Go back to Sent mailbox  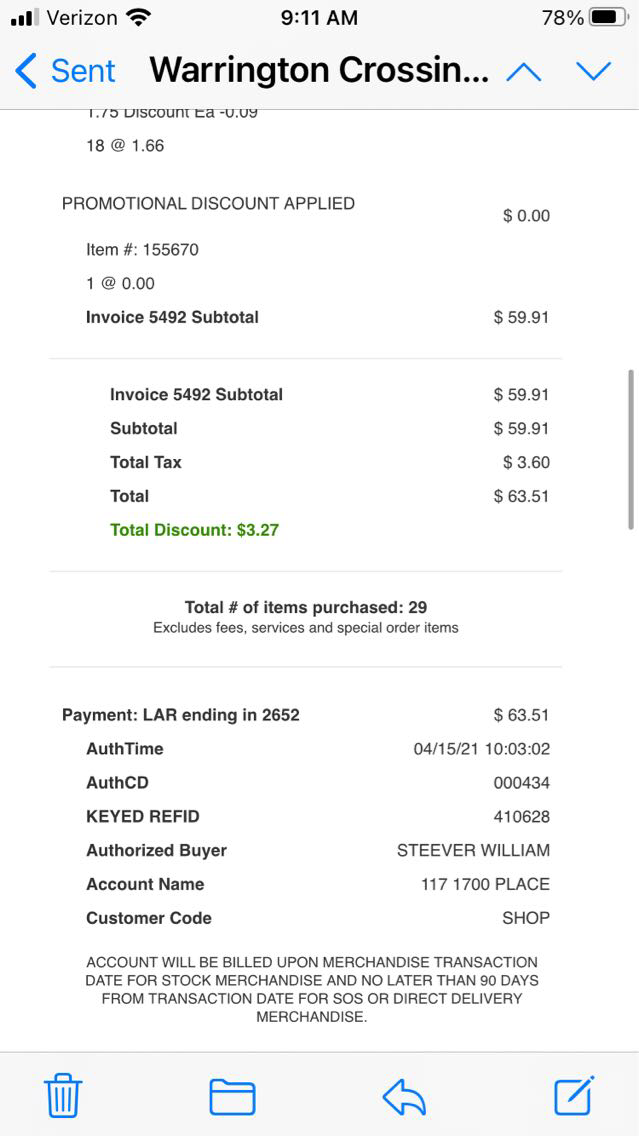(82, 71)
